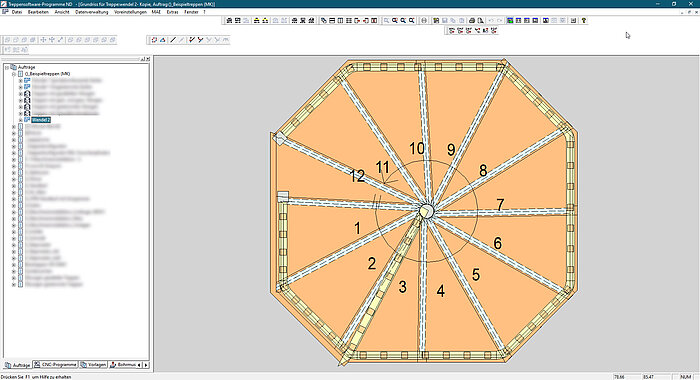Click the redo arrow in the toolbar
This screenshot has width=700, height=380.
coord(500,21)
